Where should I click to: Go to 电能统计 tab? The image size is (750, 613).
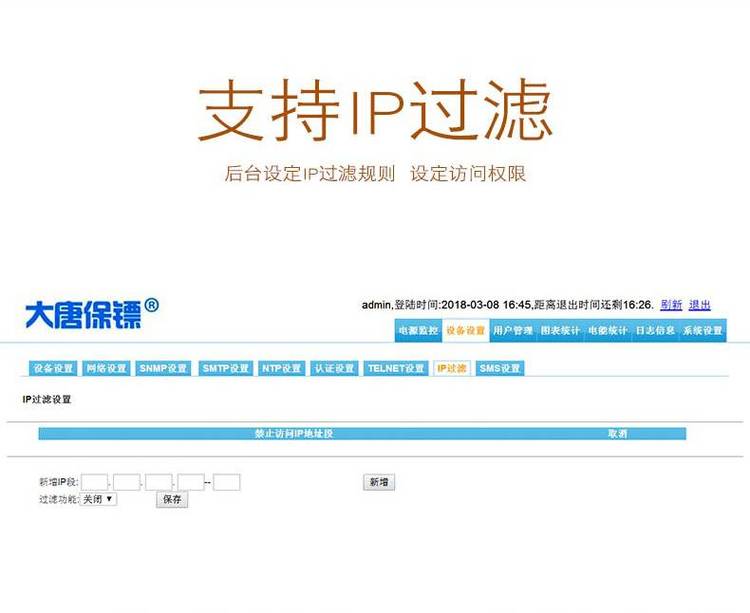(607, 331)
